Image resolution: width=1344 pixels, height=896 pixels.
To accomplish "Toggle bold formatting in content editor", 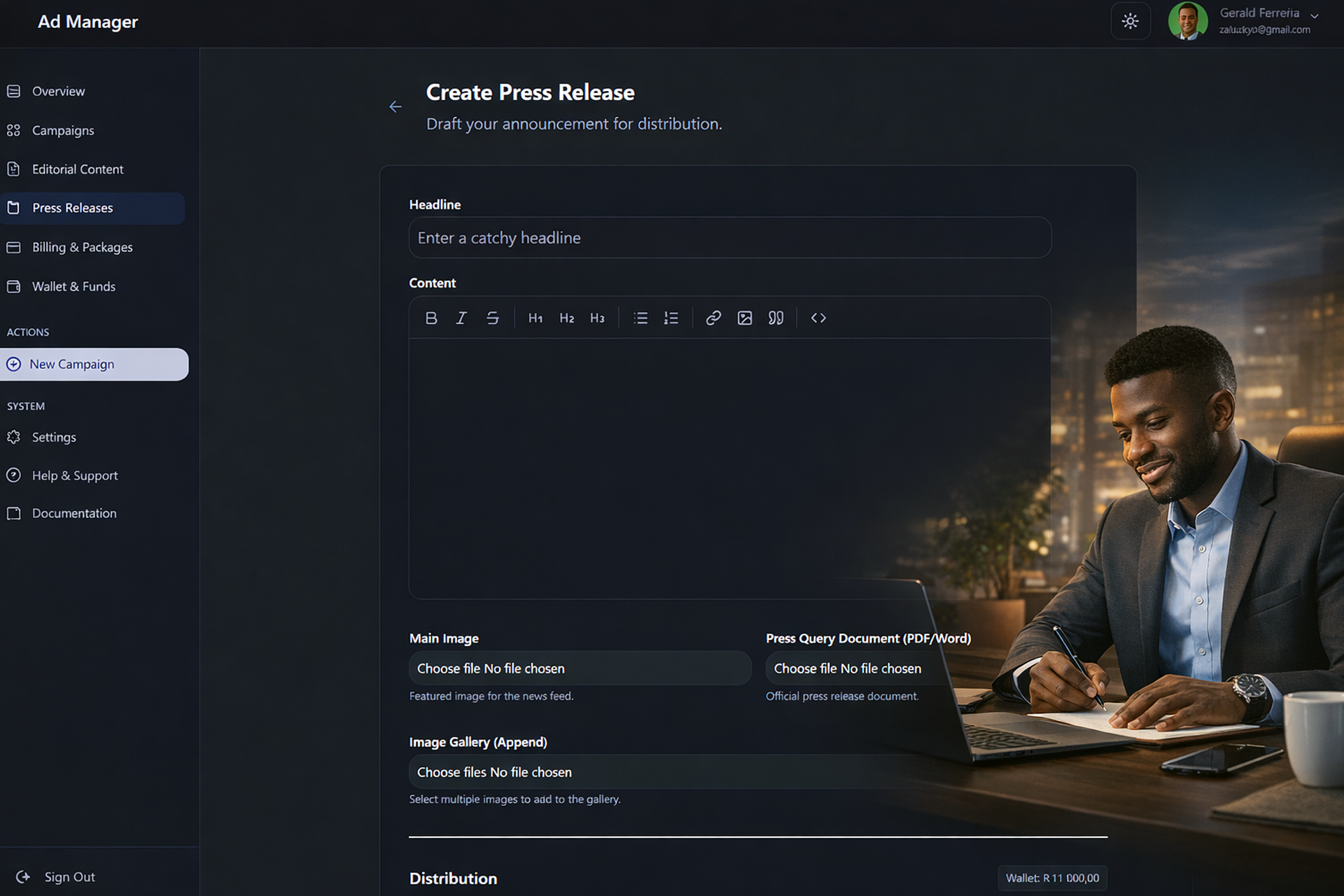I will tap(431, 318).
